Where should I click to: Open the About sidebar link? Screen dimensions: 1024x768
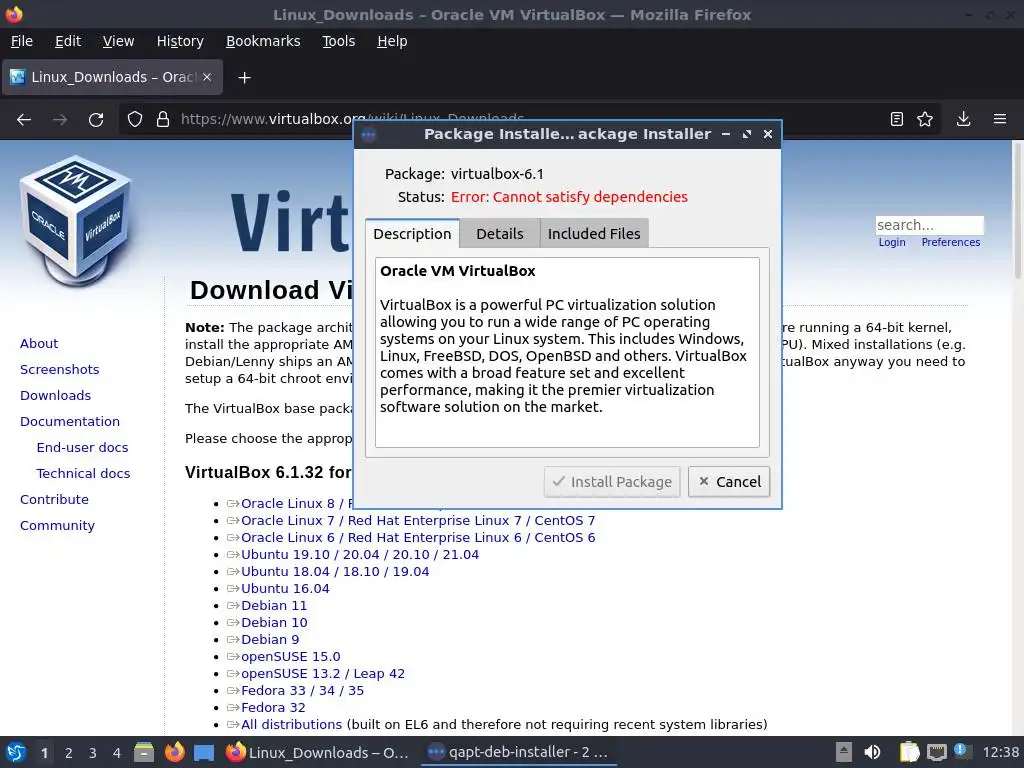[39, 344]
